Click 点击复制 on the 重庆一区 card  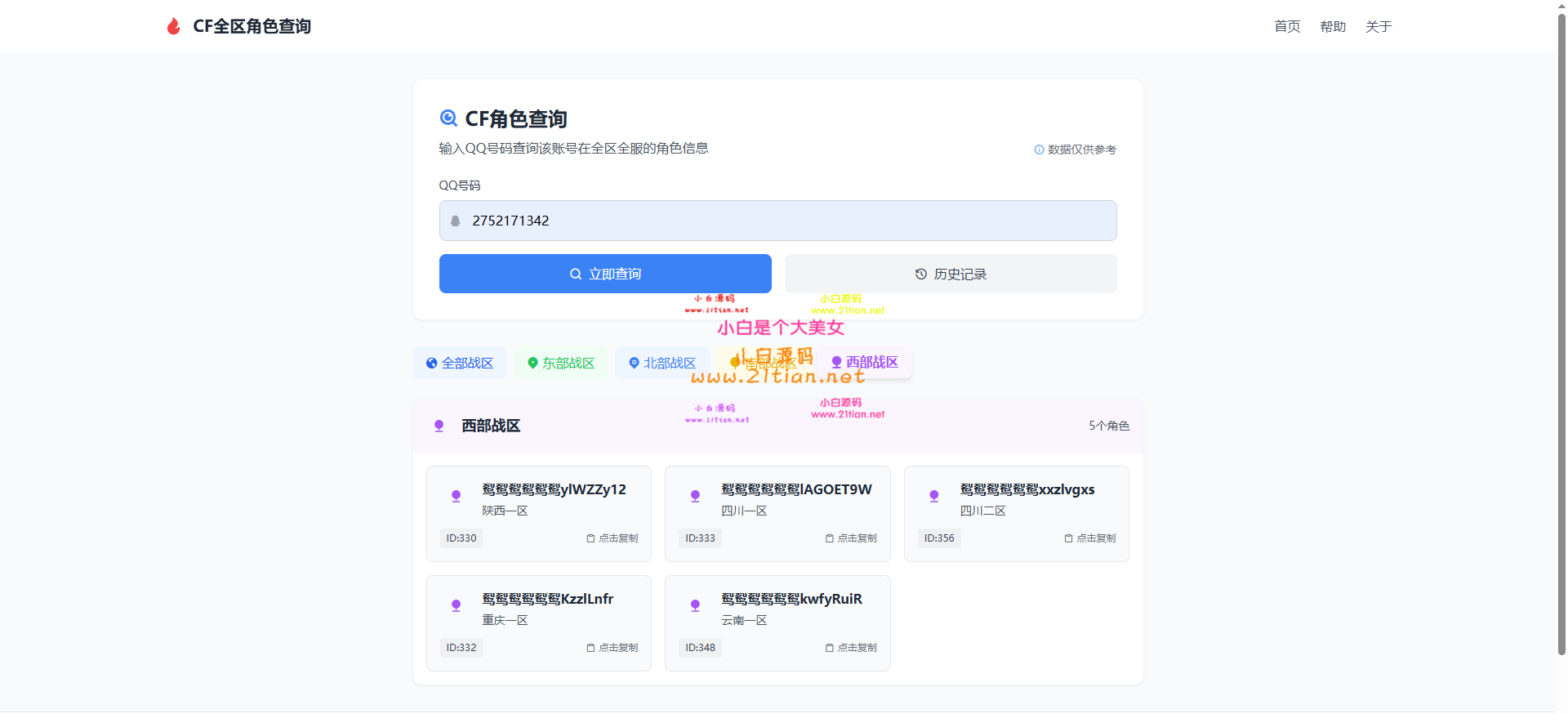pos(612,648)
